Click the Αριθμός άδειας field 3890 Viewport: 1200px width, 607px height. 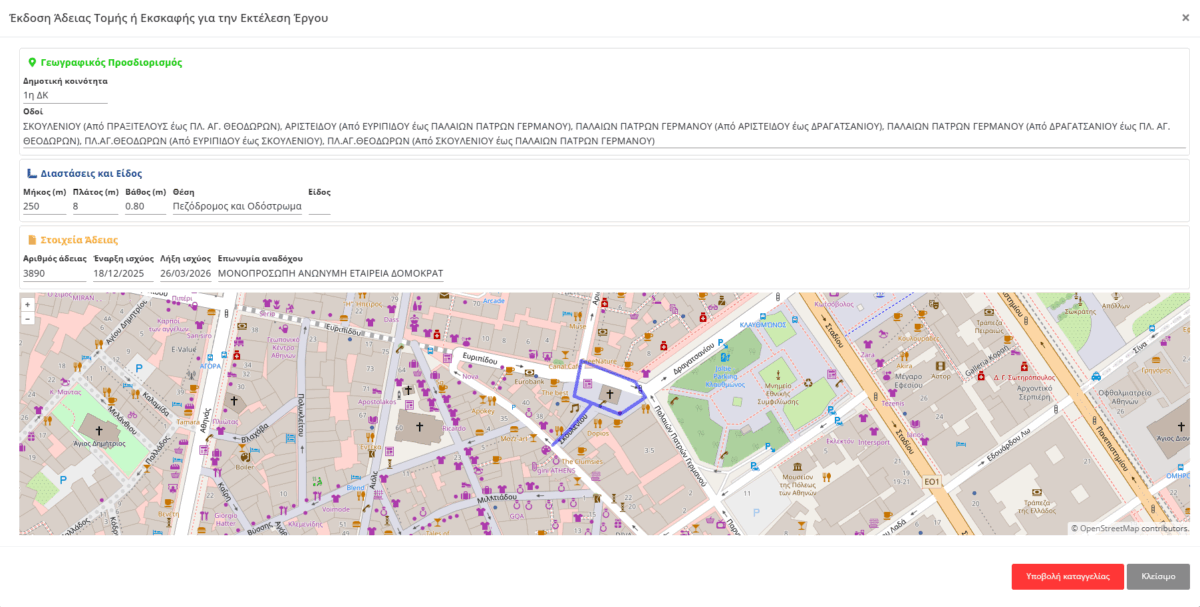coord(55,273)
